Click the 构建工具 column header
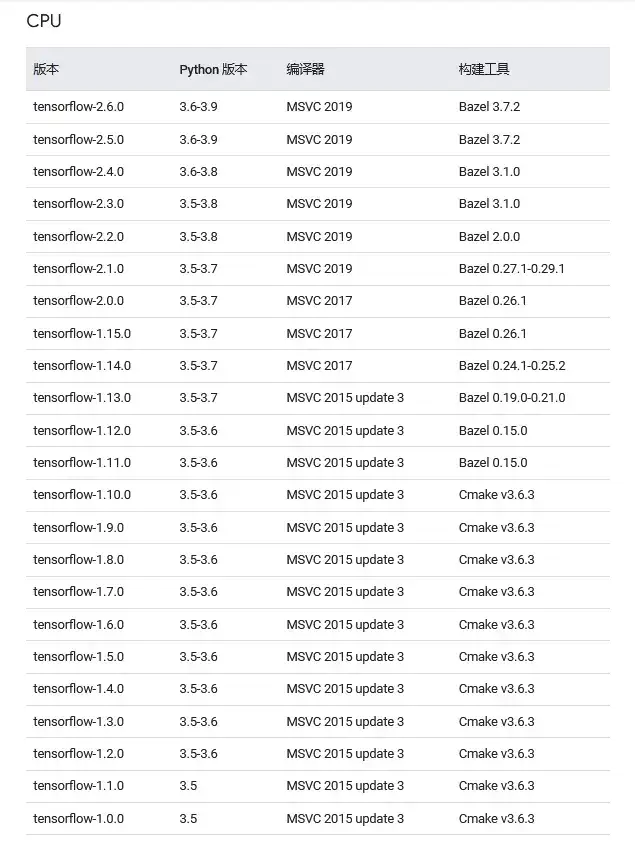This screenshot has width=635, height=847. pos(484,69)
